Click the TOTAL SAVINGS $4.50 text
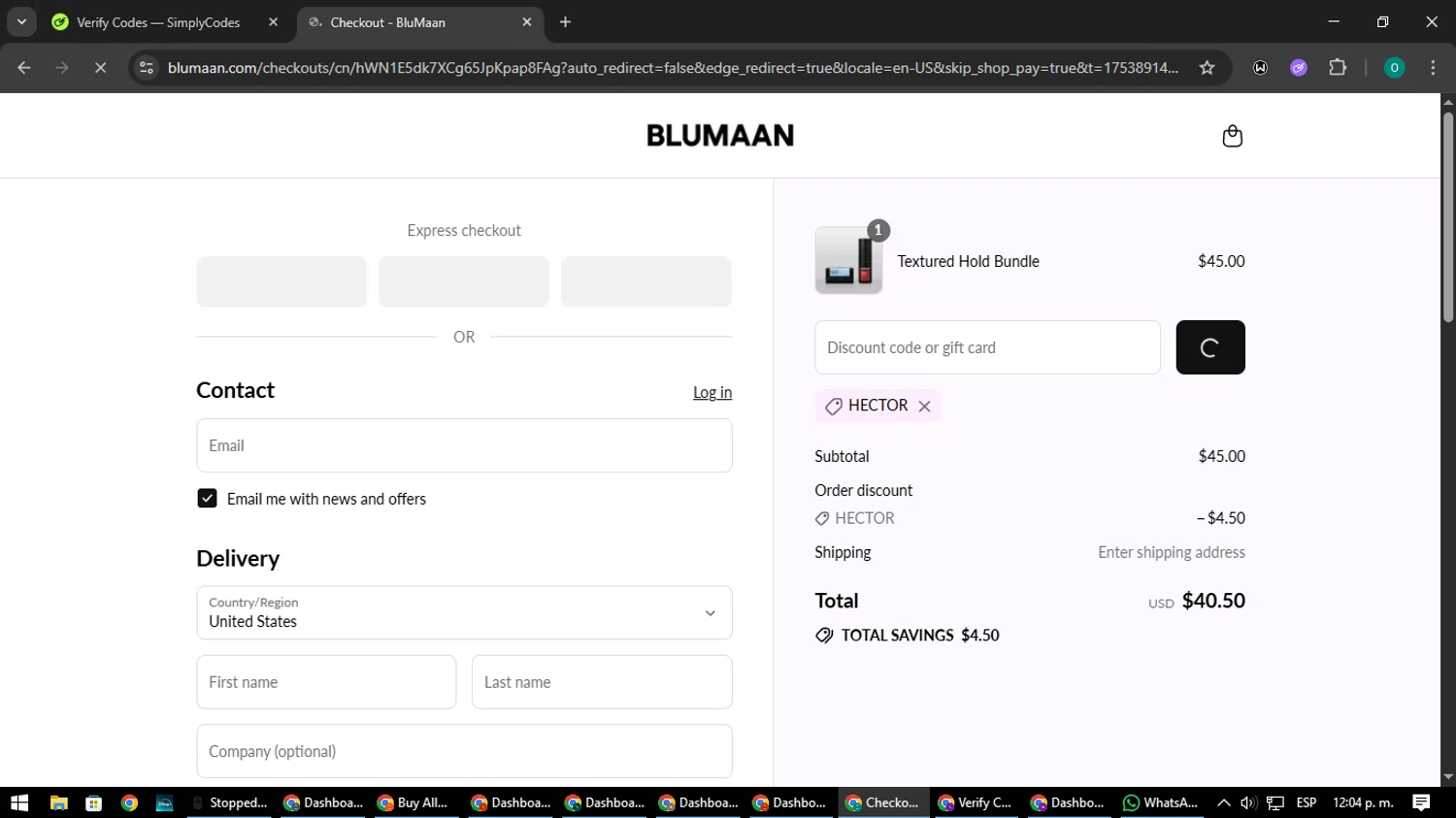This screenshot has width=1456, height=818. click(x=920, y=636)
